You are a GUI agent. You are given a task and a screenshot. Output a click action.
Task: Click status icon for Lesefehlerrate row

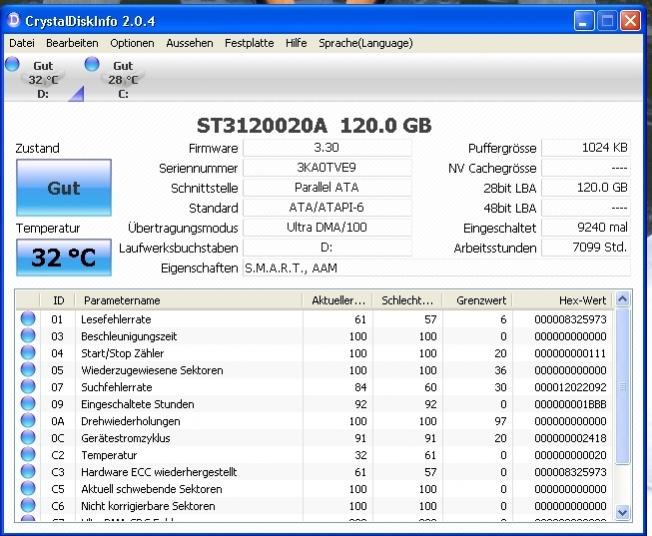[x=28, y=319]
